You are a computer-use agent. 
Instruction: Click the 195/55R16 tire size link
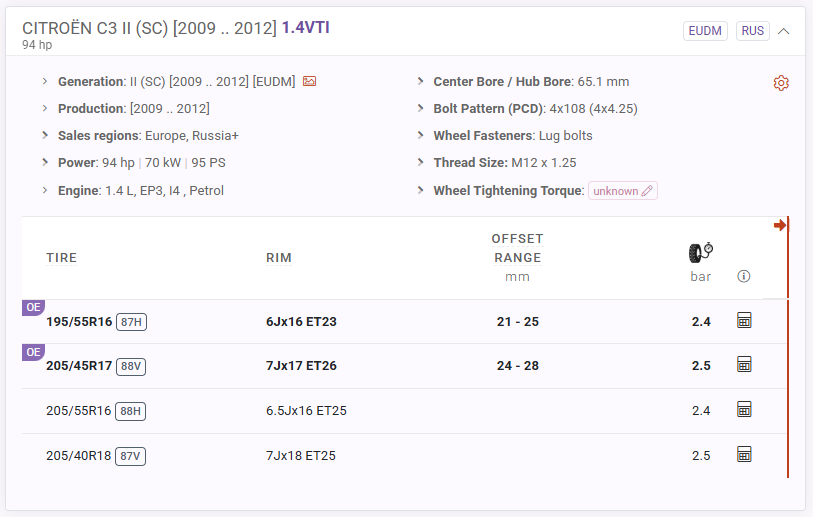tap(79, 321)
